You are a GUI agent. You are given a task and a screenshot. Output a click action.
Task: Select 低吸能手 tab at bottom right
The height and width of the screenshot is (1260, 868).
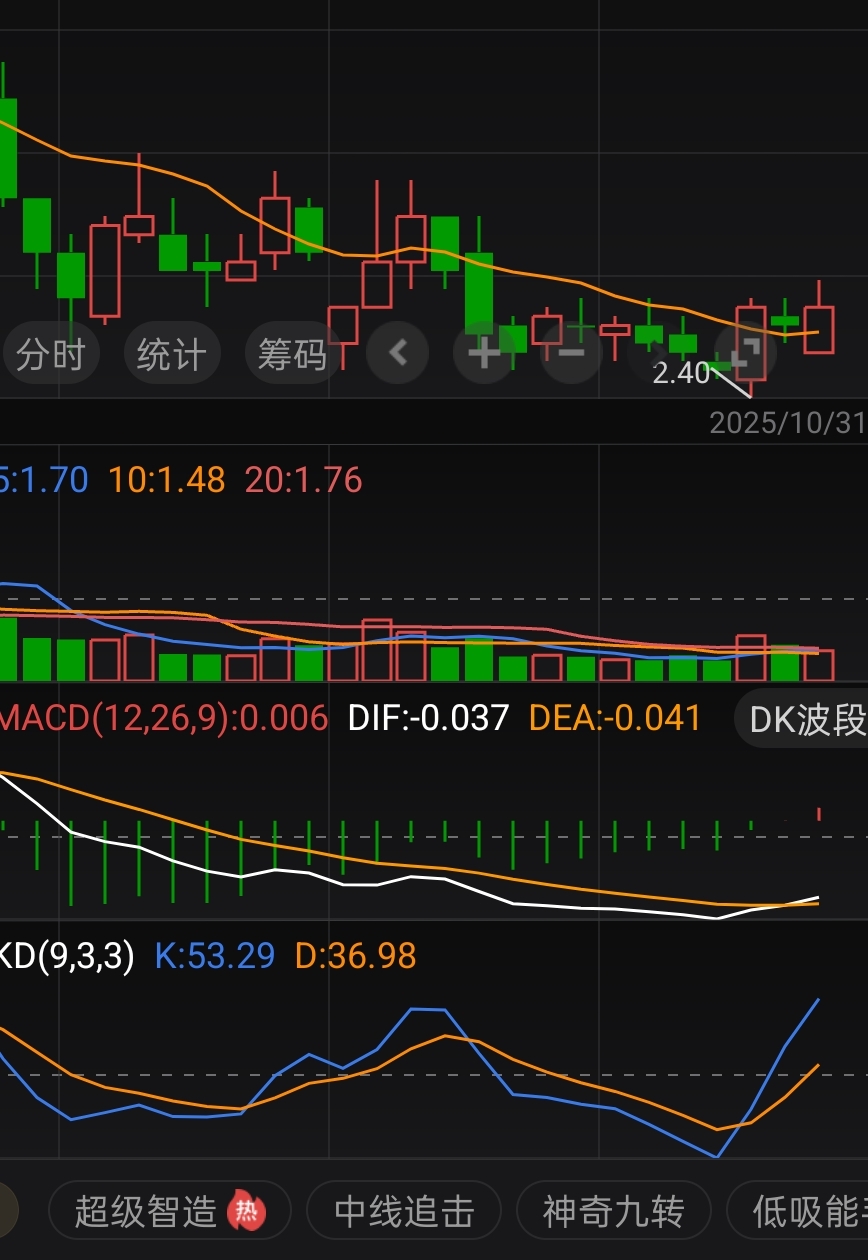[x=798, y=1212]
